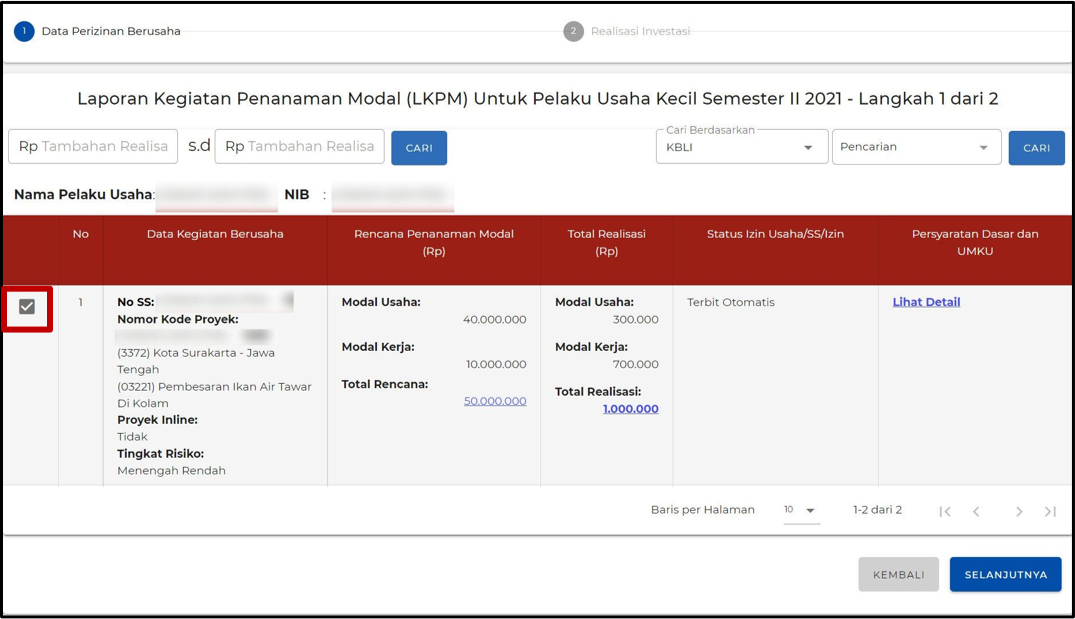The width and height of the screenshot is (1075, 619).
Task: Open the Pencarian dropdown
Action: (917, 147)
